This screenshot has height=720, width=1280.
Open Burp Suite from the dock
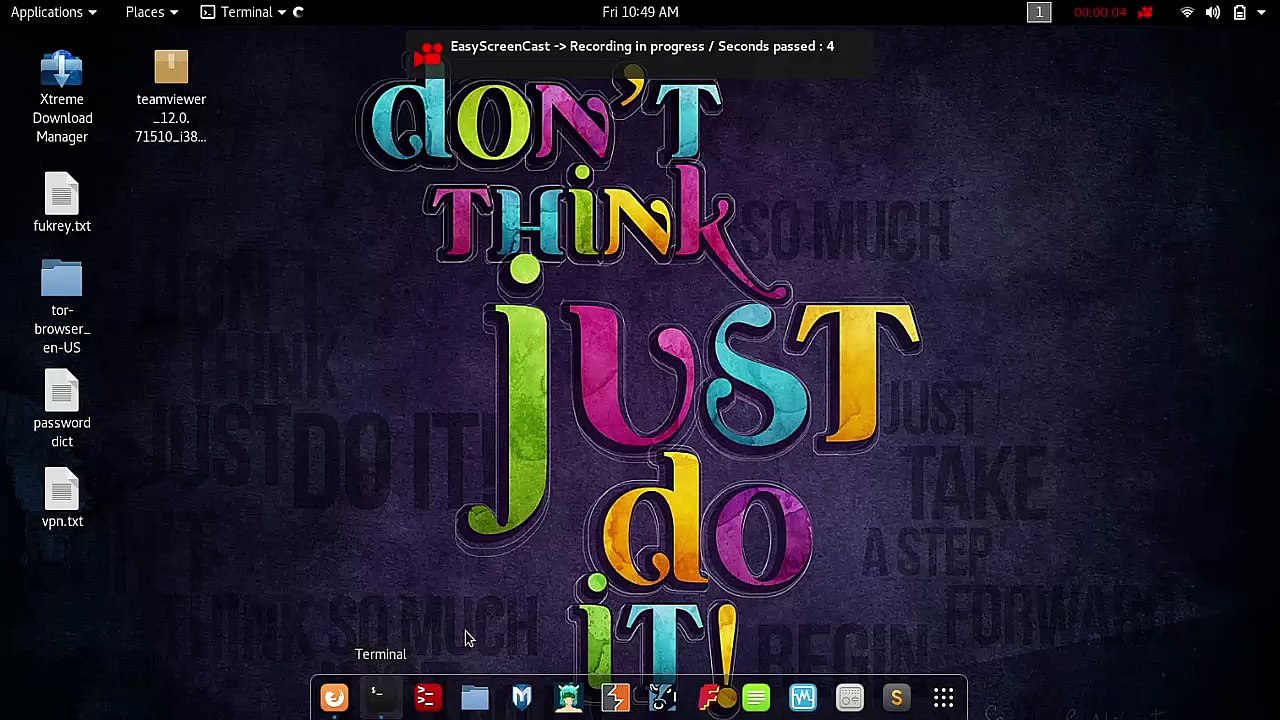615,697
